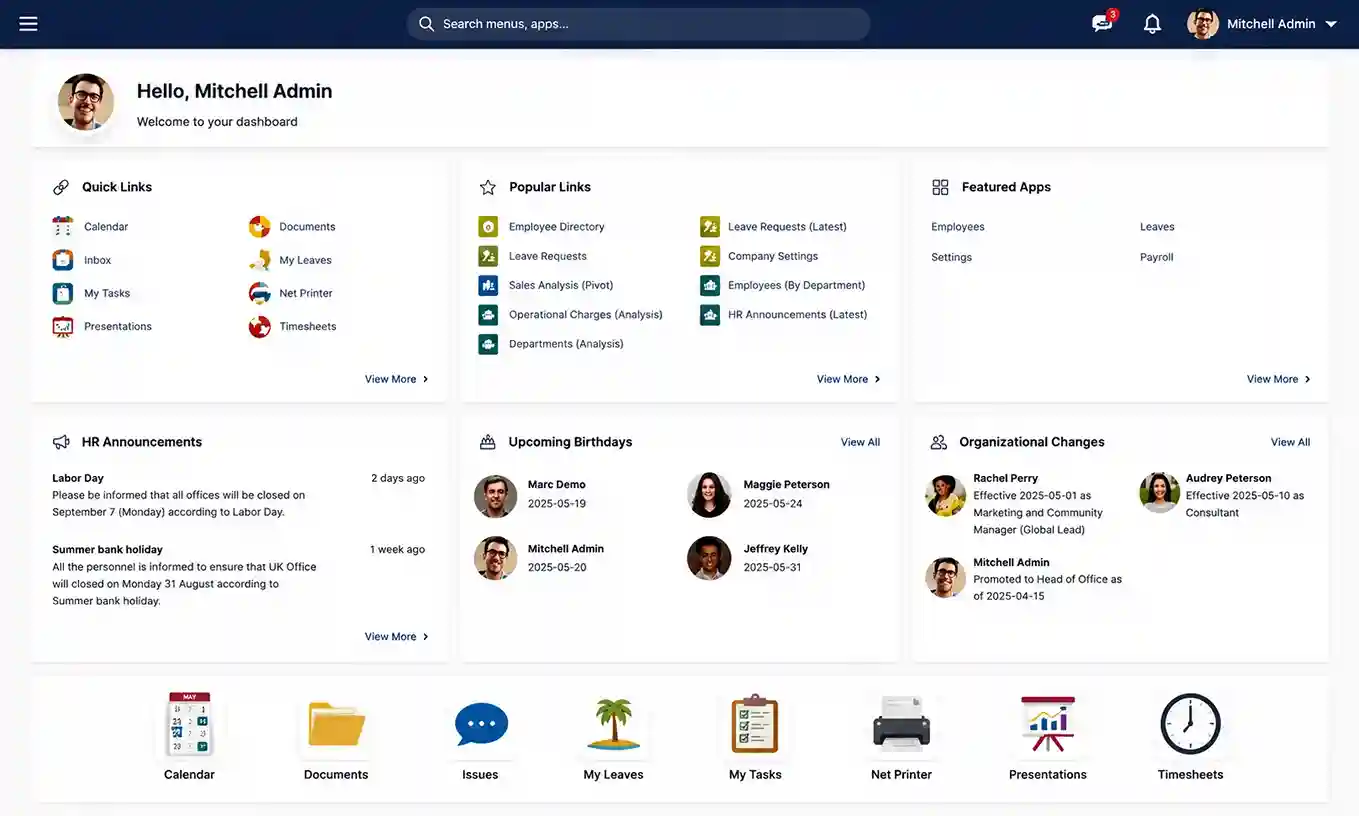Open Employees featured app
Viewport: 1359px width, 816px height.
tap(958, 227)
